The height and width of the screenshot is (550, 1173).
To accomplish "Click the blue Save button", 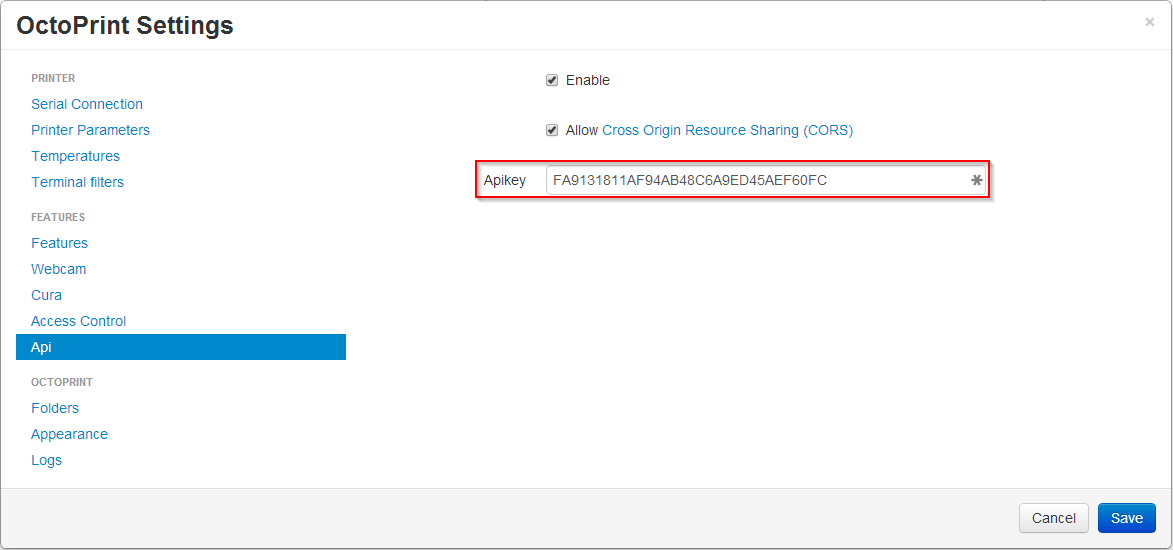I will [x=1126, y=518].
